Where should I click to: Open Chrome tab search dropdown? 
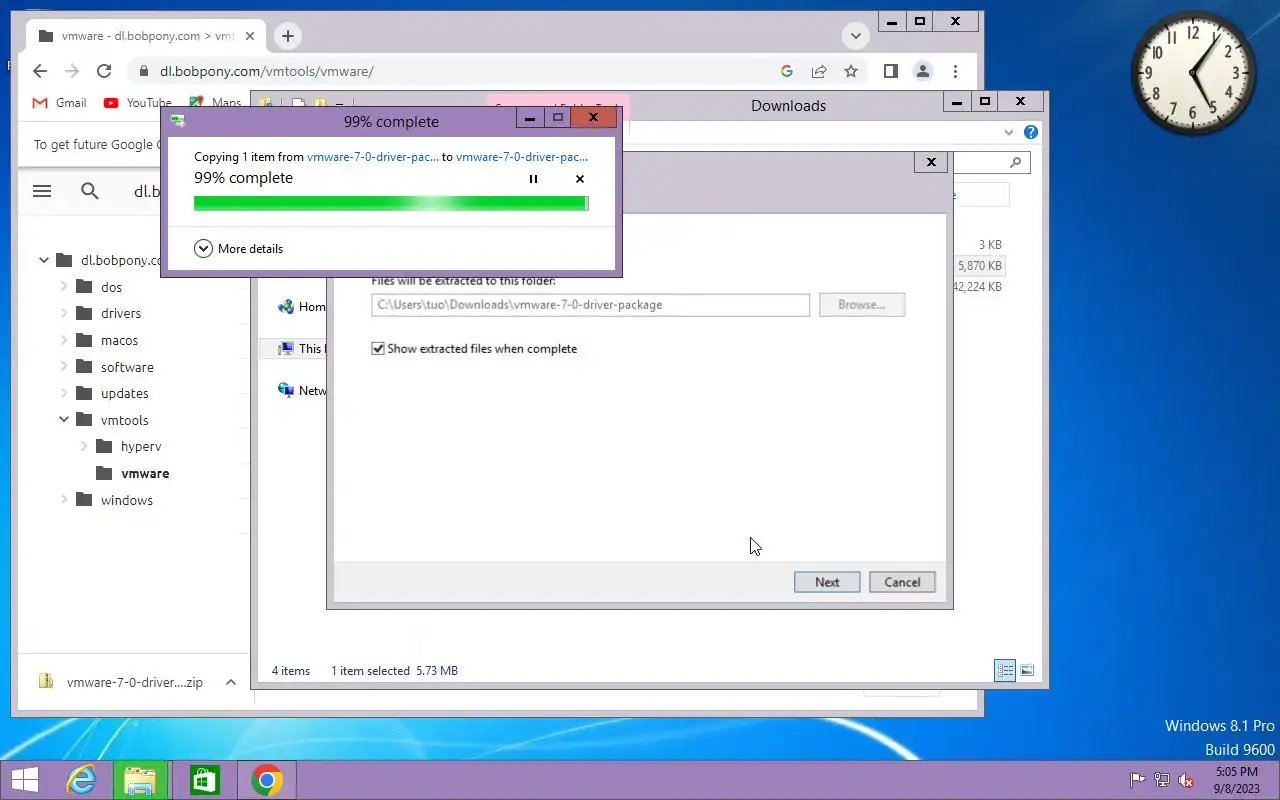coord(855,36)
